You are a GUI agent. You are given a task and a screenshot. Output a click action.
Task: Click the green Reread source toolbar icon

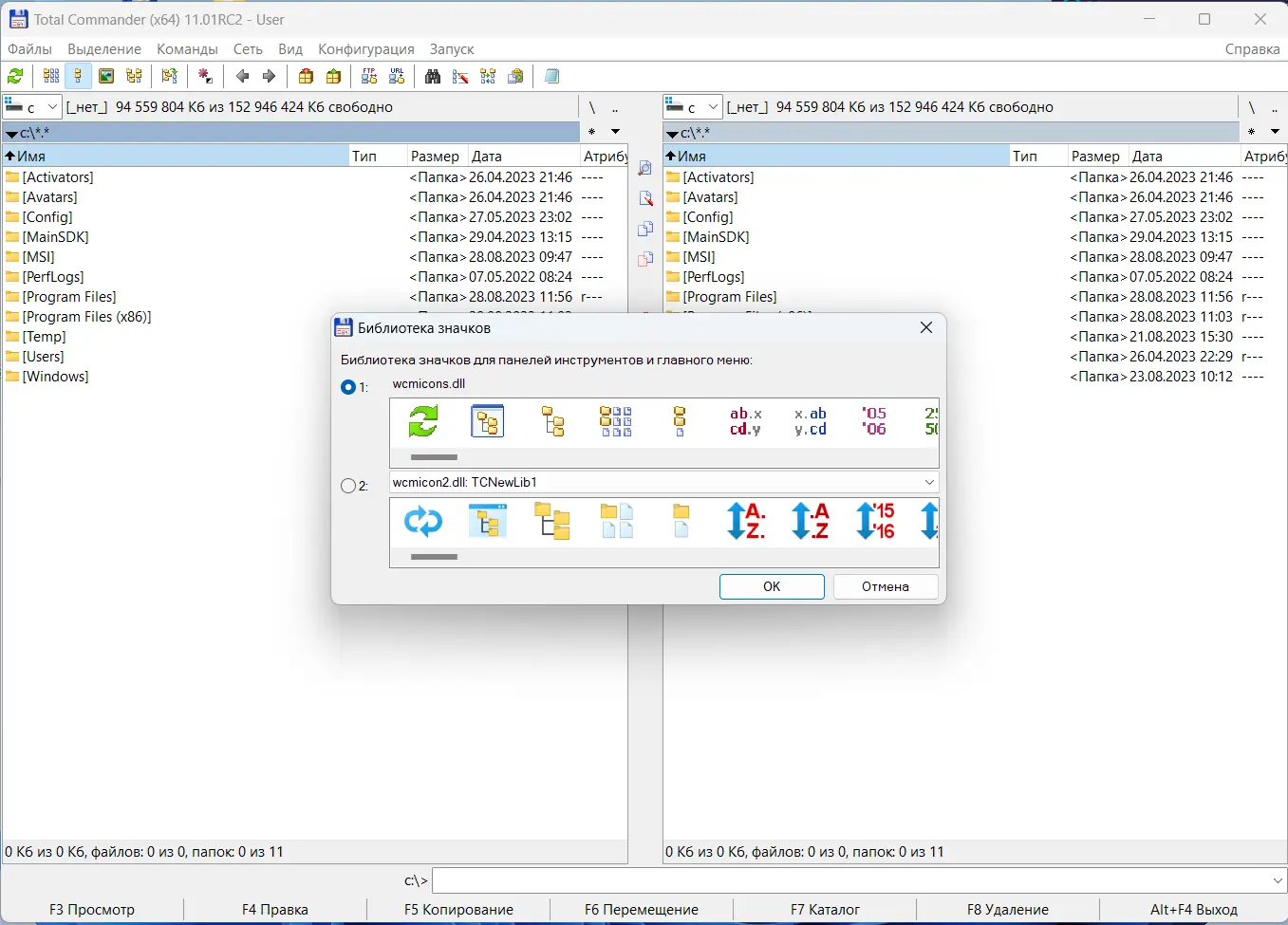15,77
